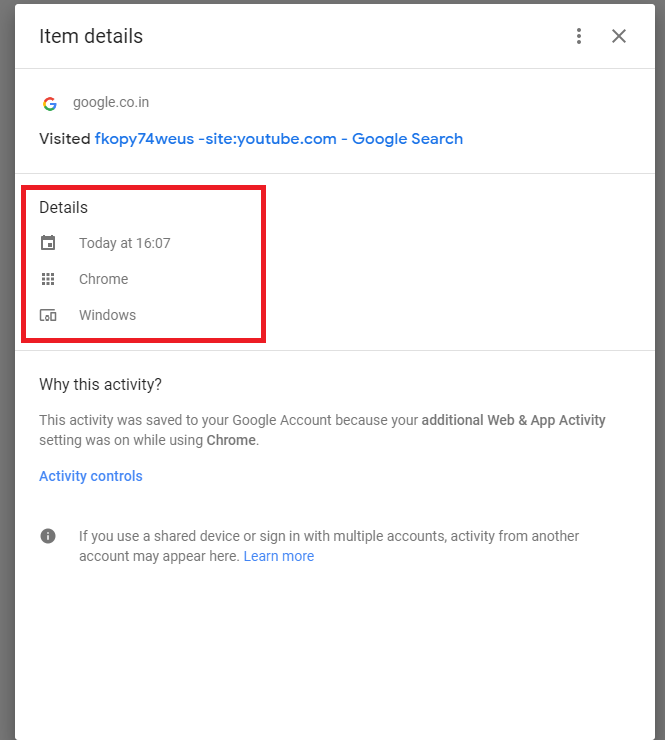Click the Chrome product label
The height and width of the screenshot is (740, 665).
pos(103,279)
